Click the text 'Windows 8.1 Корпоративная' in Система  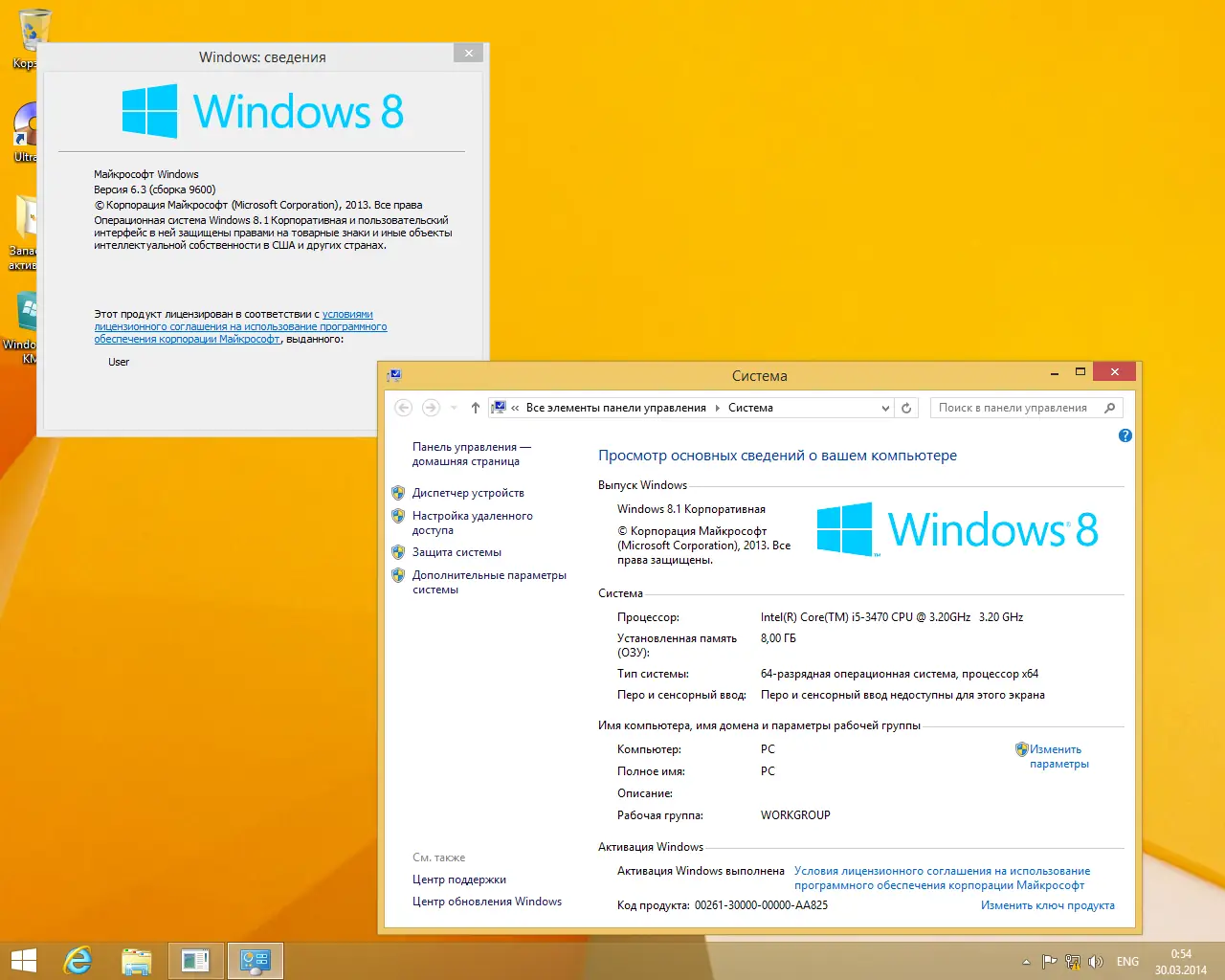point(691,509)
